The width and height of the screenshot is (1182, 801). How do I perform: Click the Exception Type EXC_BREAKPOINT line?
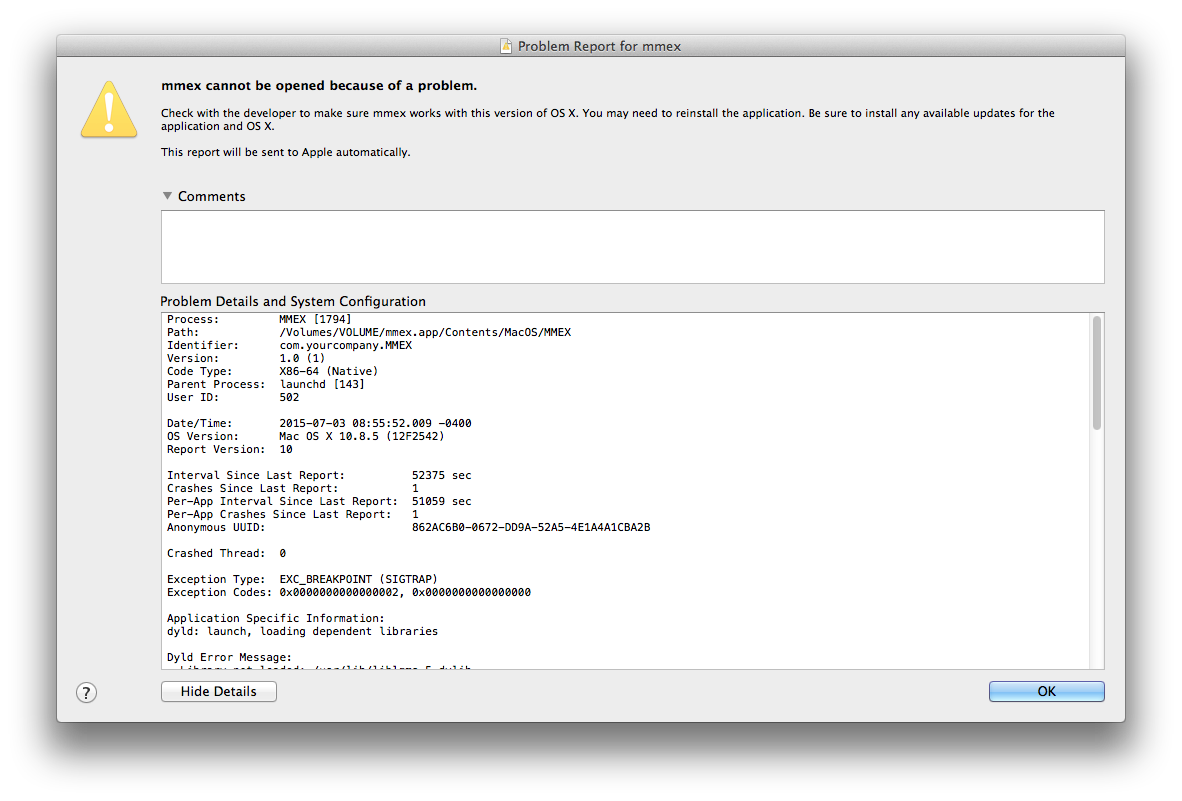coord(302,579)
